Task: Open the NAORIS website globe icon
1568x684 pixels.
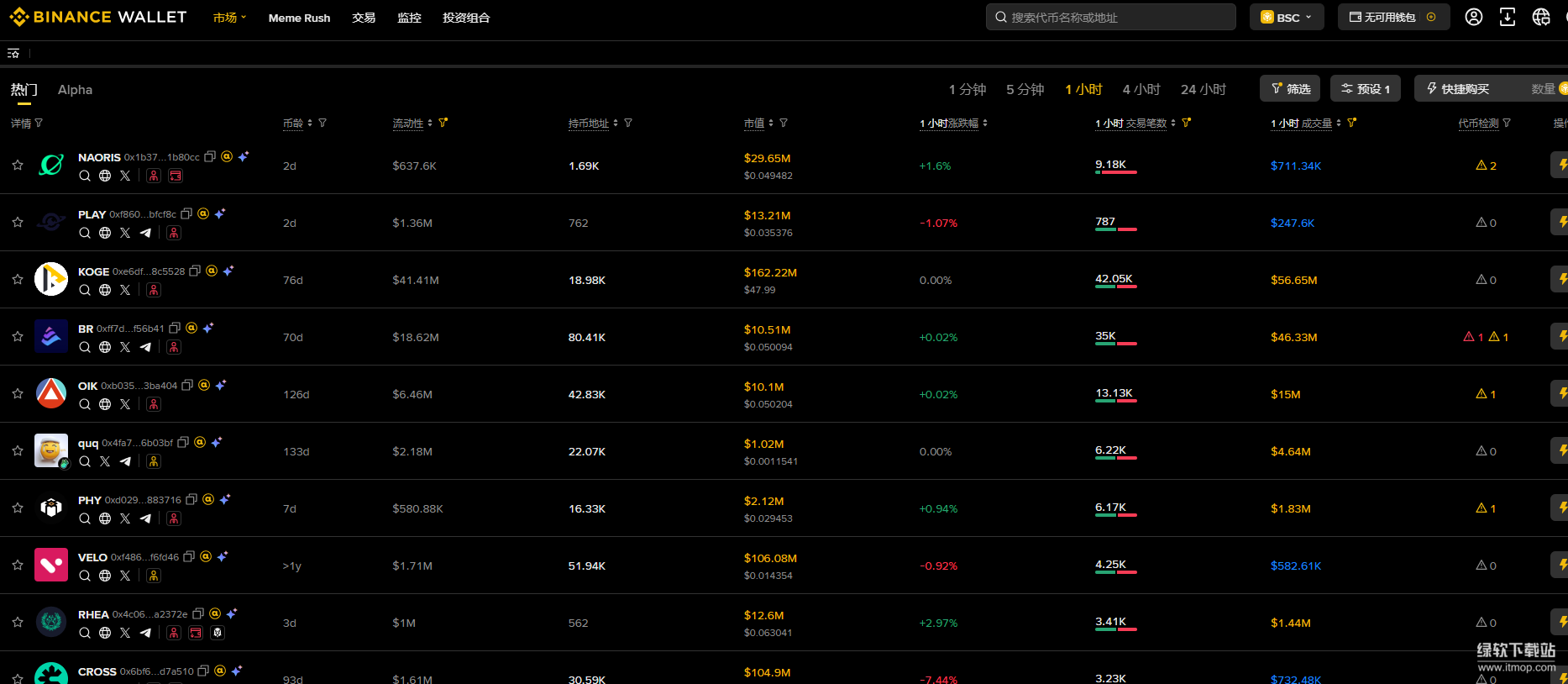Action: (x=105, y=176)
